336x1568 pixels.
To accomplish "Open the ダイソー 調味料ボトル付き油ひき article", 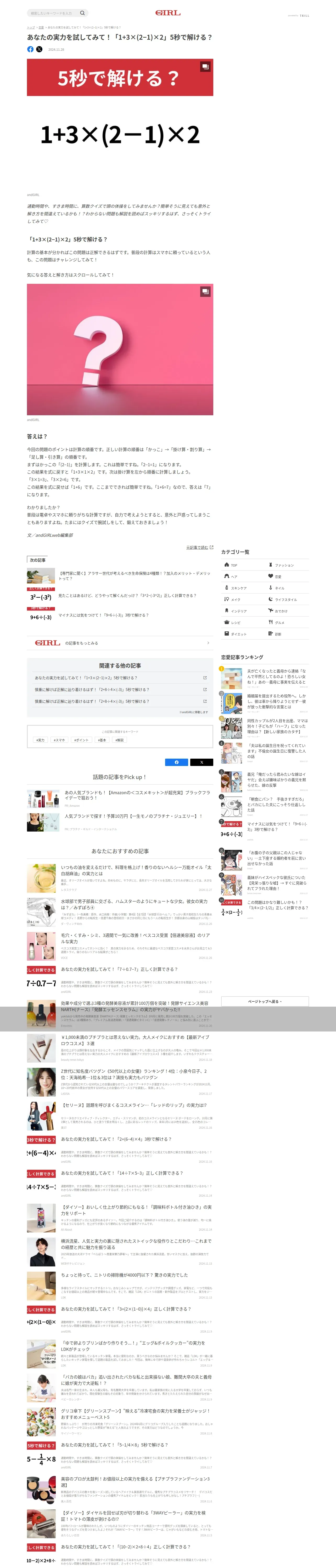I will pyautogui.click(x=120, y=1218).
